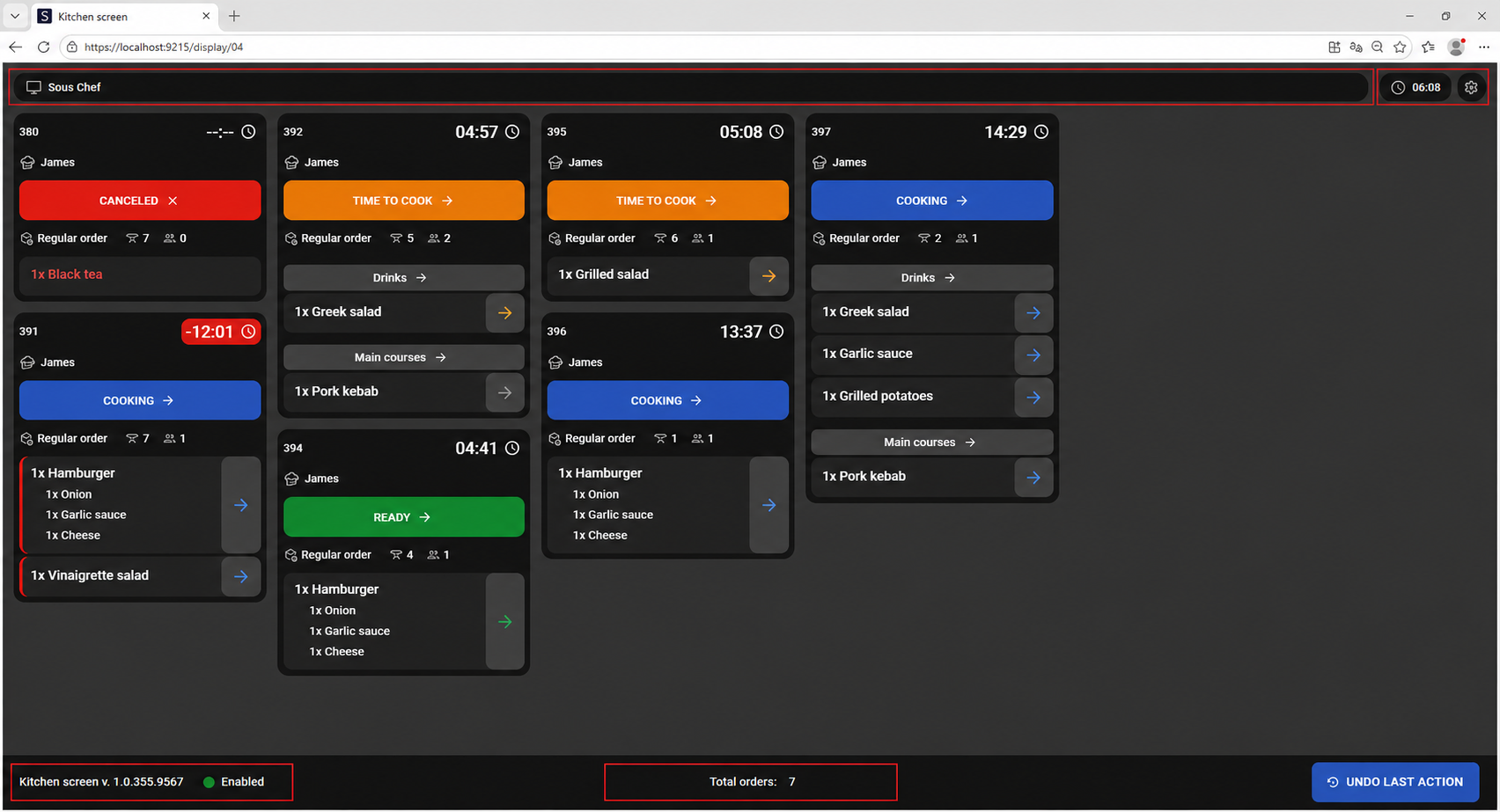The height and width of the screenshot is (812, 1500).
Task: Open Main courses group in order 397
Action: (x=931, y=442)
